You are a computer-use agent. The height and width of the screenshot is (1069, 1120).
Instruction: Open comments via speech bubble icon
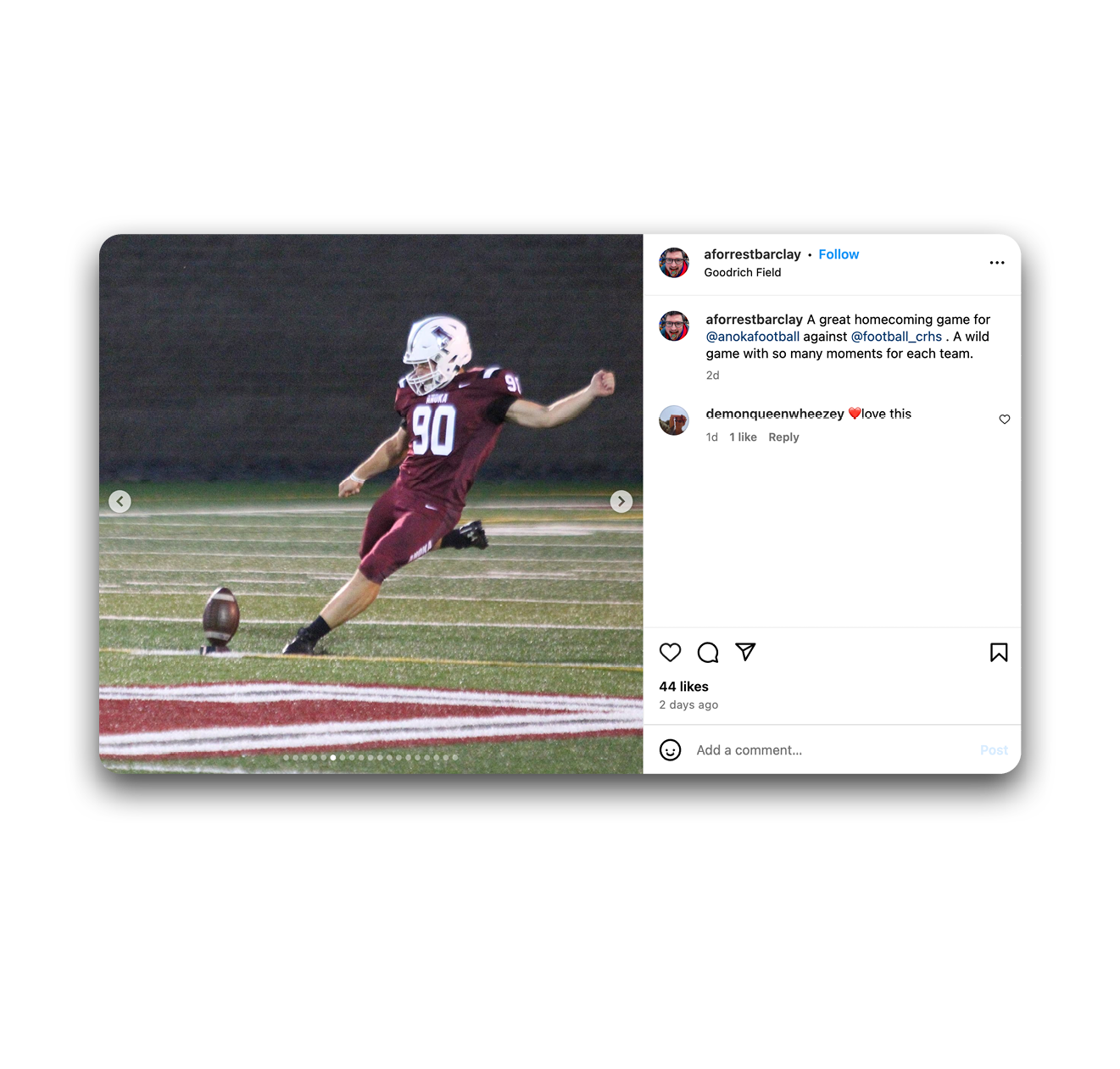[x=708, y=652]
